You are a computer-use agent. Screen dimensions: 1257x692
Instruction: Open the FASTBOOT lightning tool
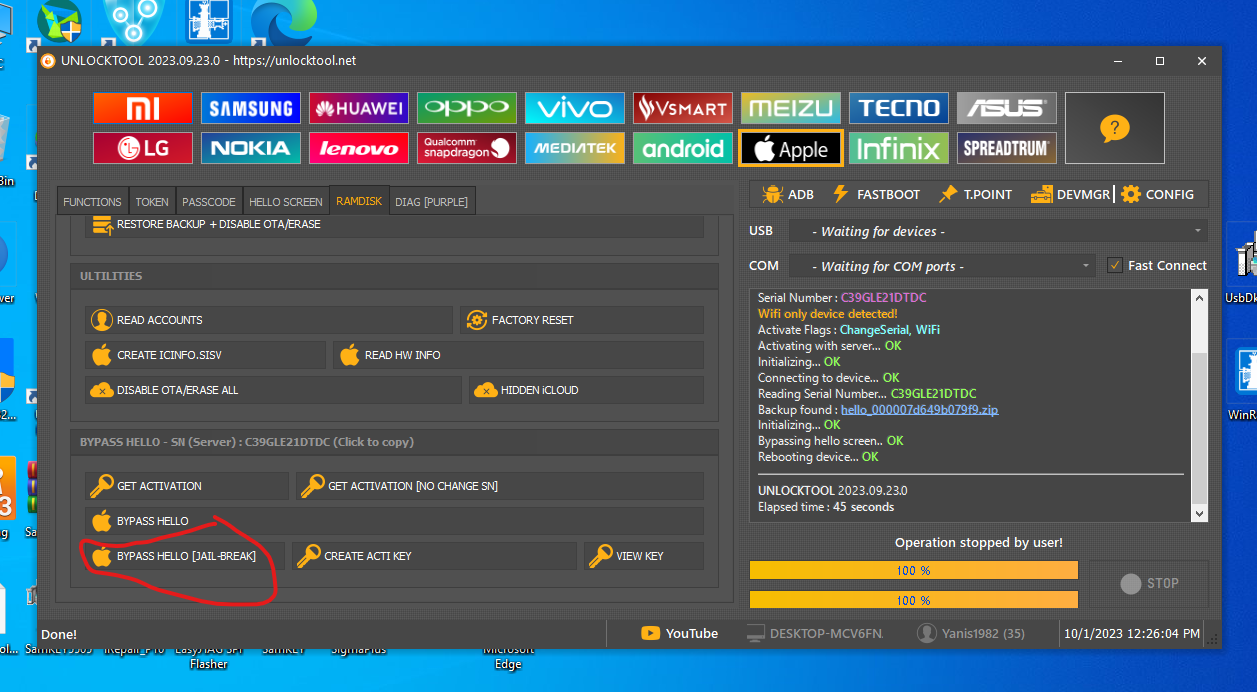click(x=876, y=194)
